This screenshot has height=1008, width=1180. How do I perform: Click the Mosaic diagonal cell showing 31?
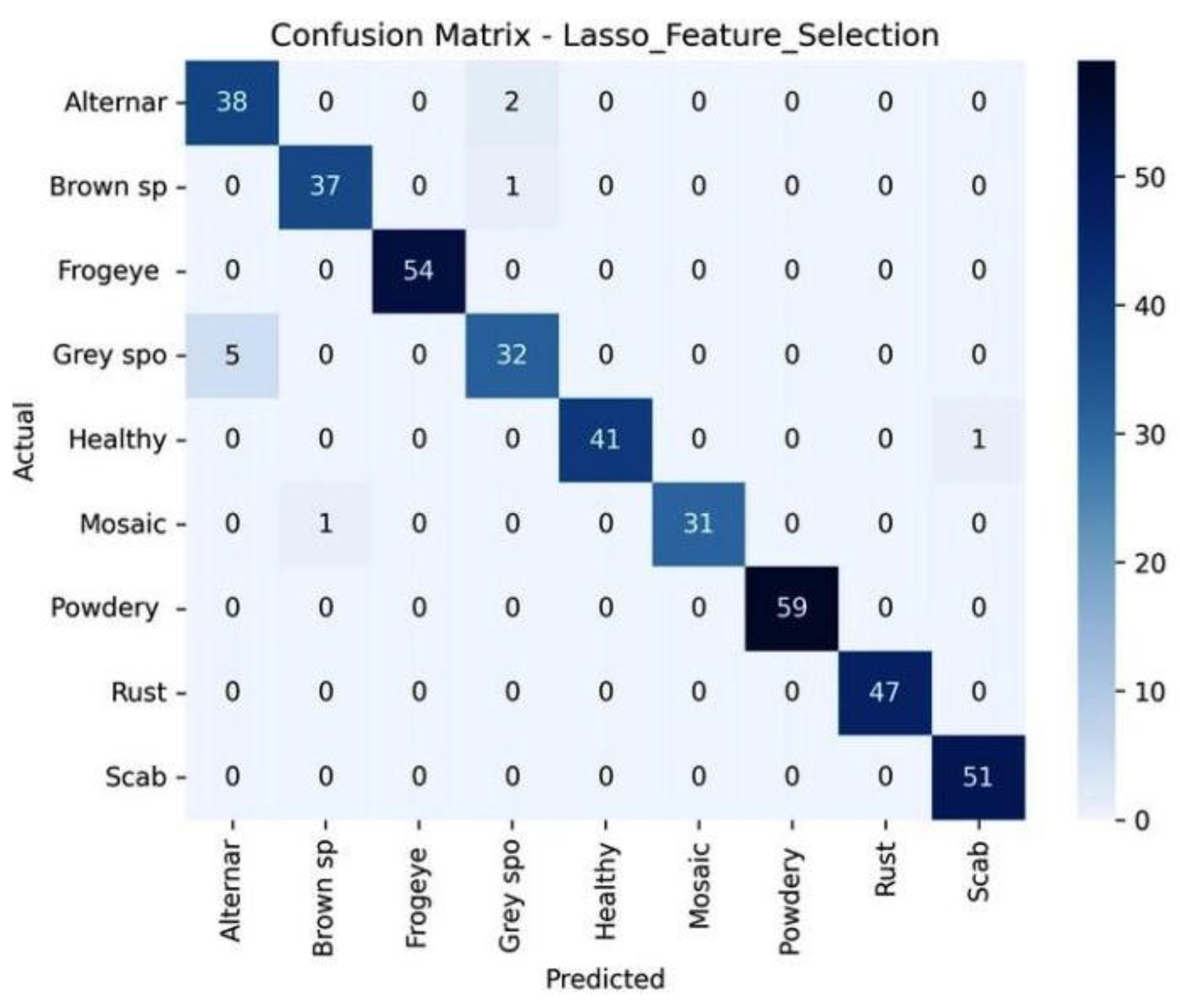click(x=698, y=524)
